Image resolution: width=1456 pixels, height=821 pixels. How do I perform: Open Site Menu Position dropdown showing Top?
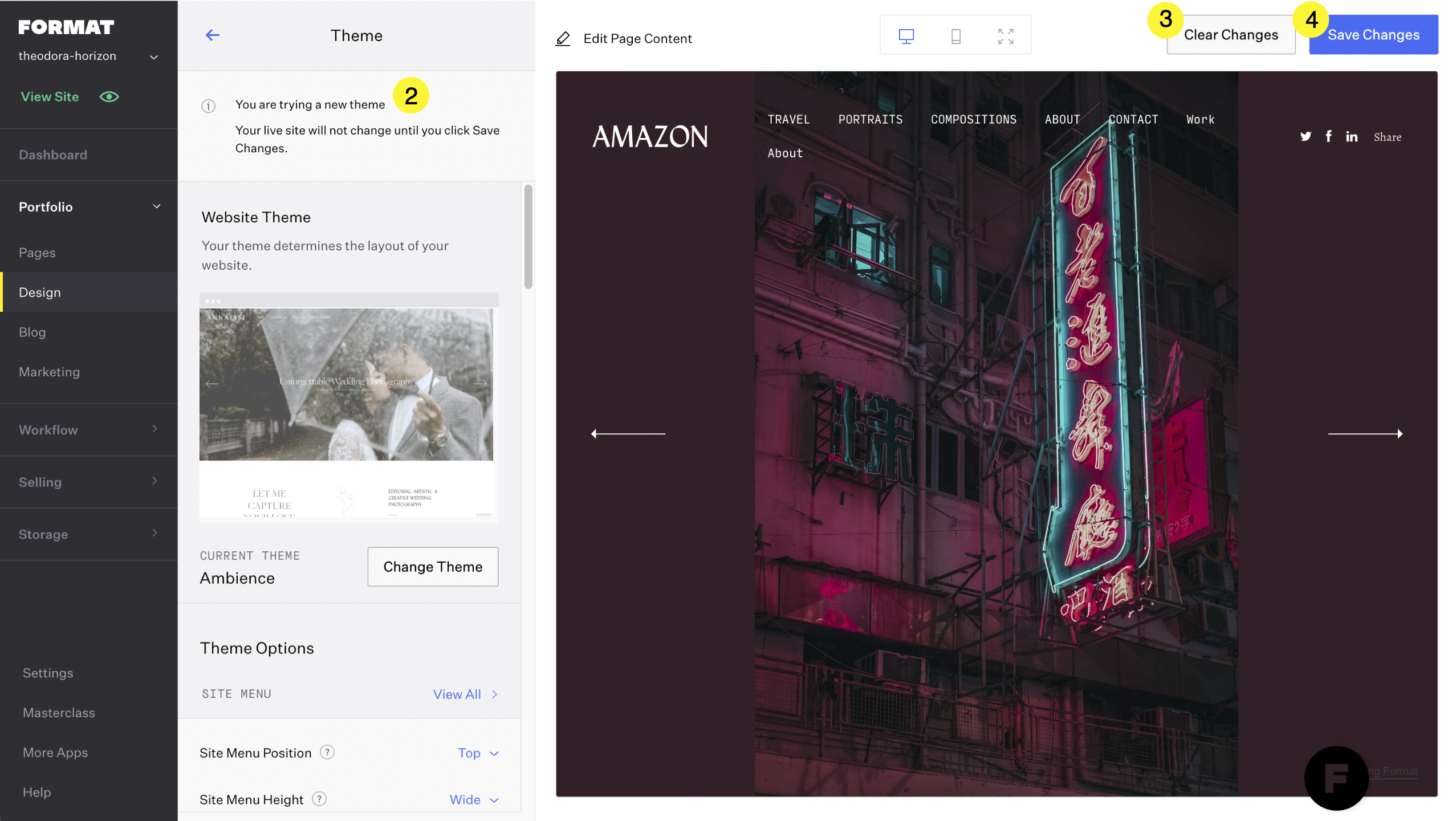point(478,753)
